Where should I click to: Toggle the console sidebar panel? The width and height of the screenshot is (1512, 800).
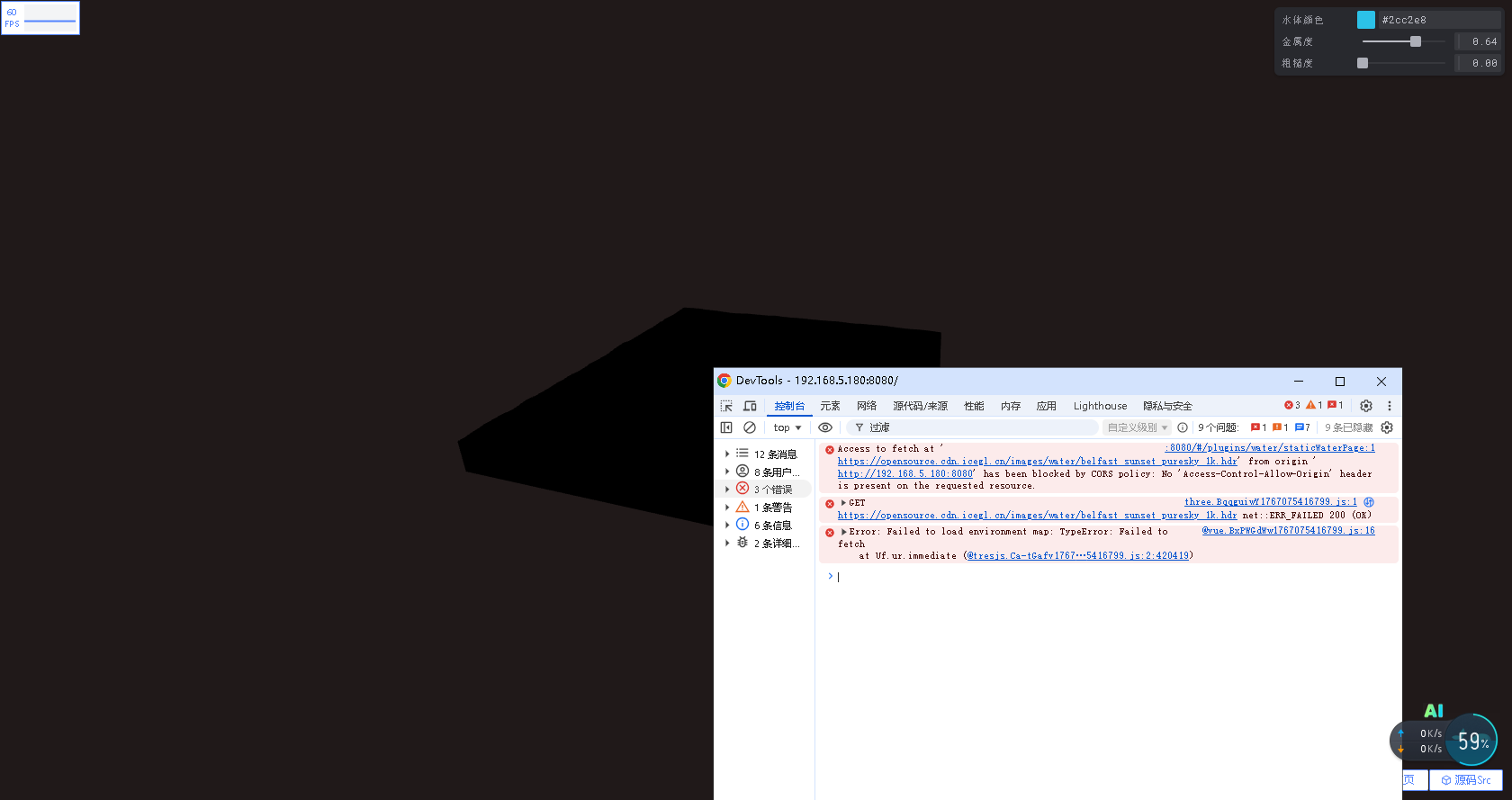[x=726, y=427]
